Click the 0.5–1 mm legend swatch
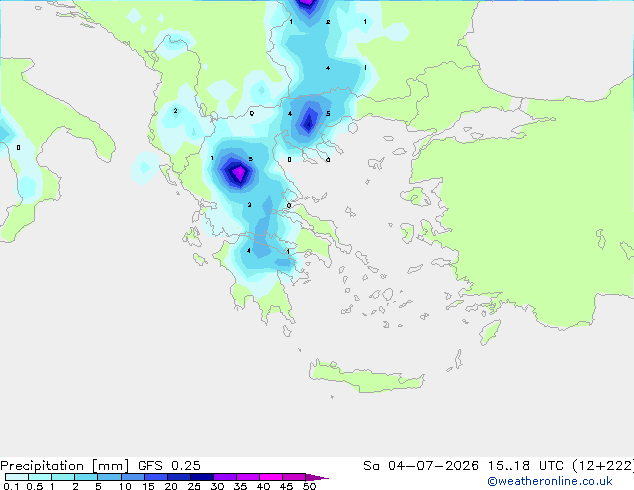 coord(40,477)
